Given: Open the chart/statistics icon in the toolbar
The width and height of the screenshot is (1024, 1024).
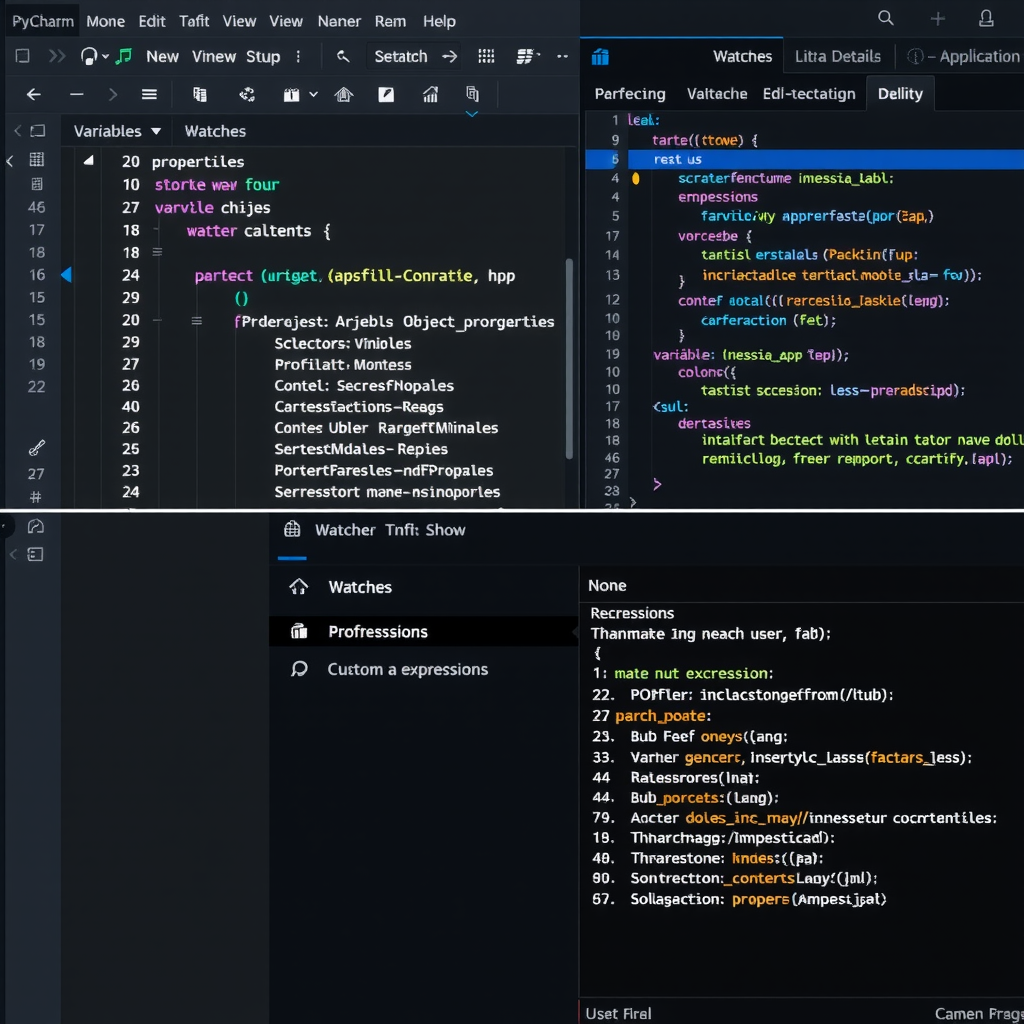Looking at the screenshot, I should click(429, 95).
